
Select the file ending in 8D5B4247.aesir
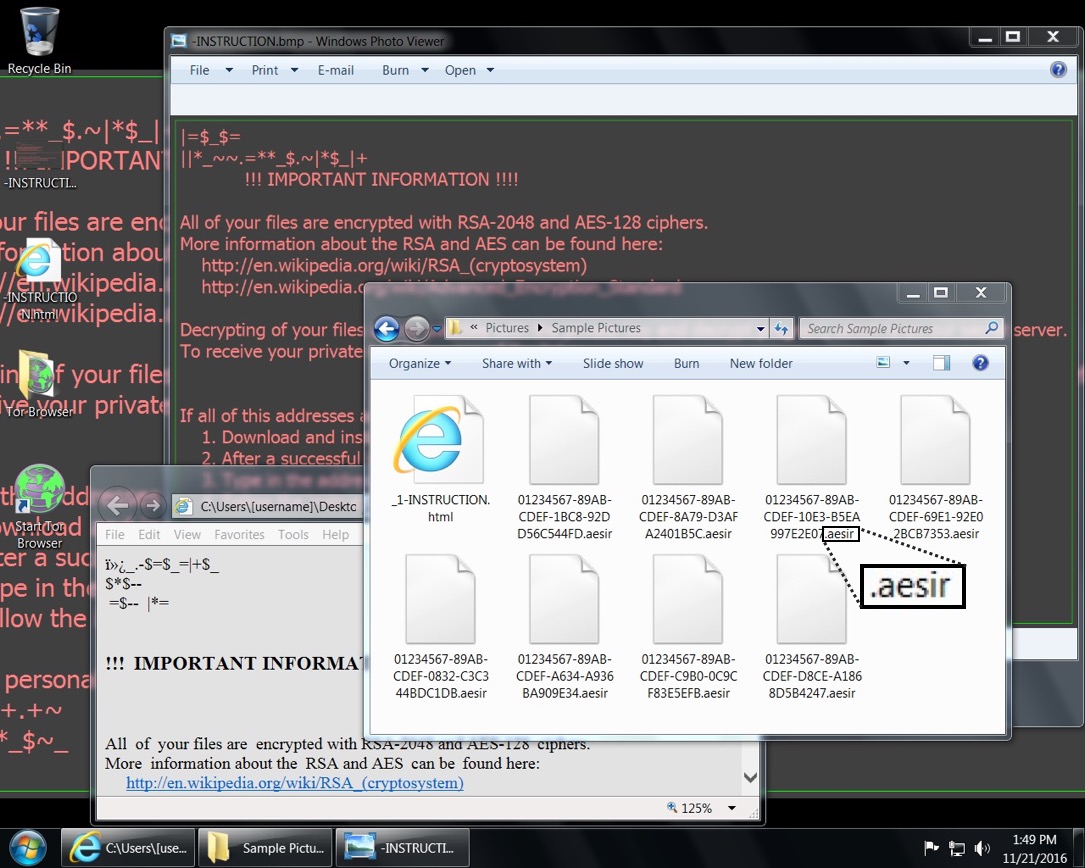tap(812, 626)
